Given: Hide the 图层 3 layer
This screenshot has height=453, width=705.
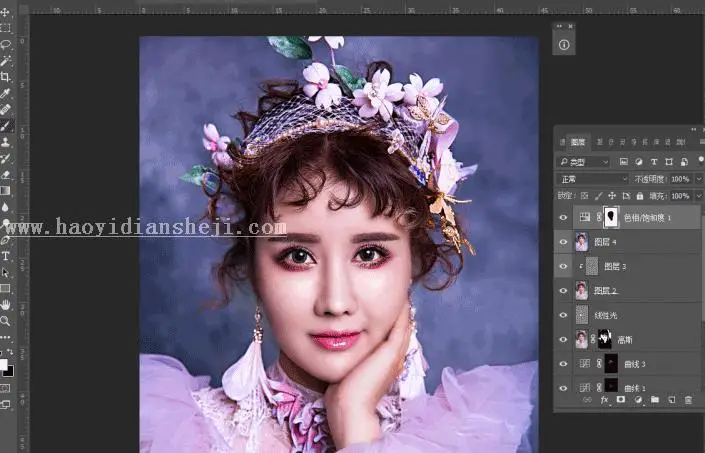Looking at the screenshot, I should [563, 266].
